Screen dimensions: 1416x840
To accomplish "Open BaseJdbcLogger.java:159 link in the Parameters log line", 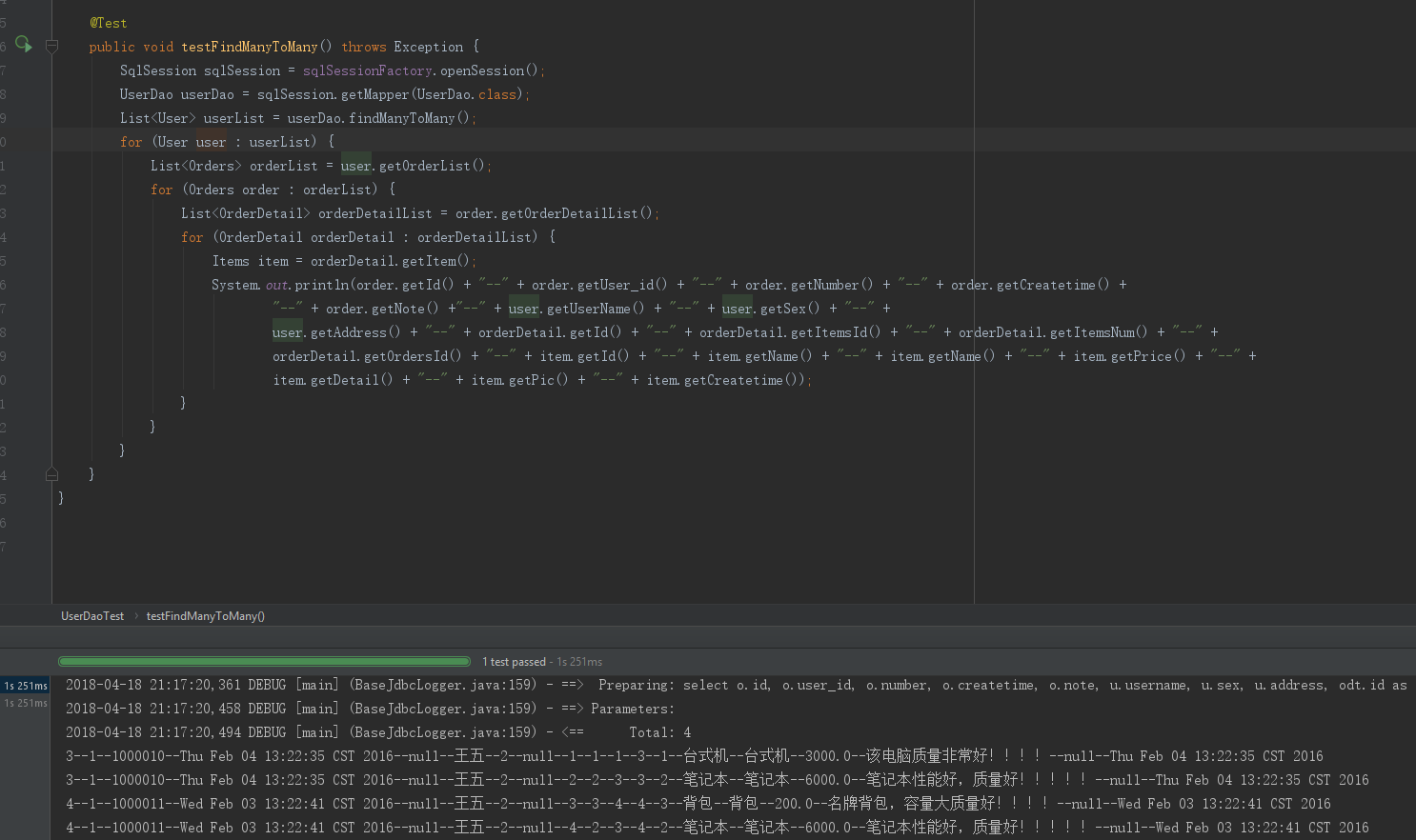I will point(442,709).
